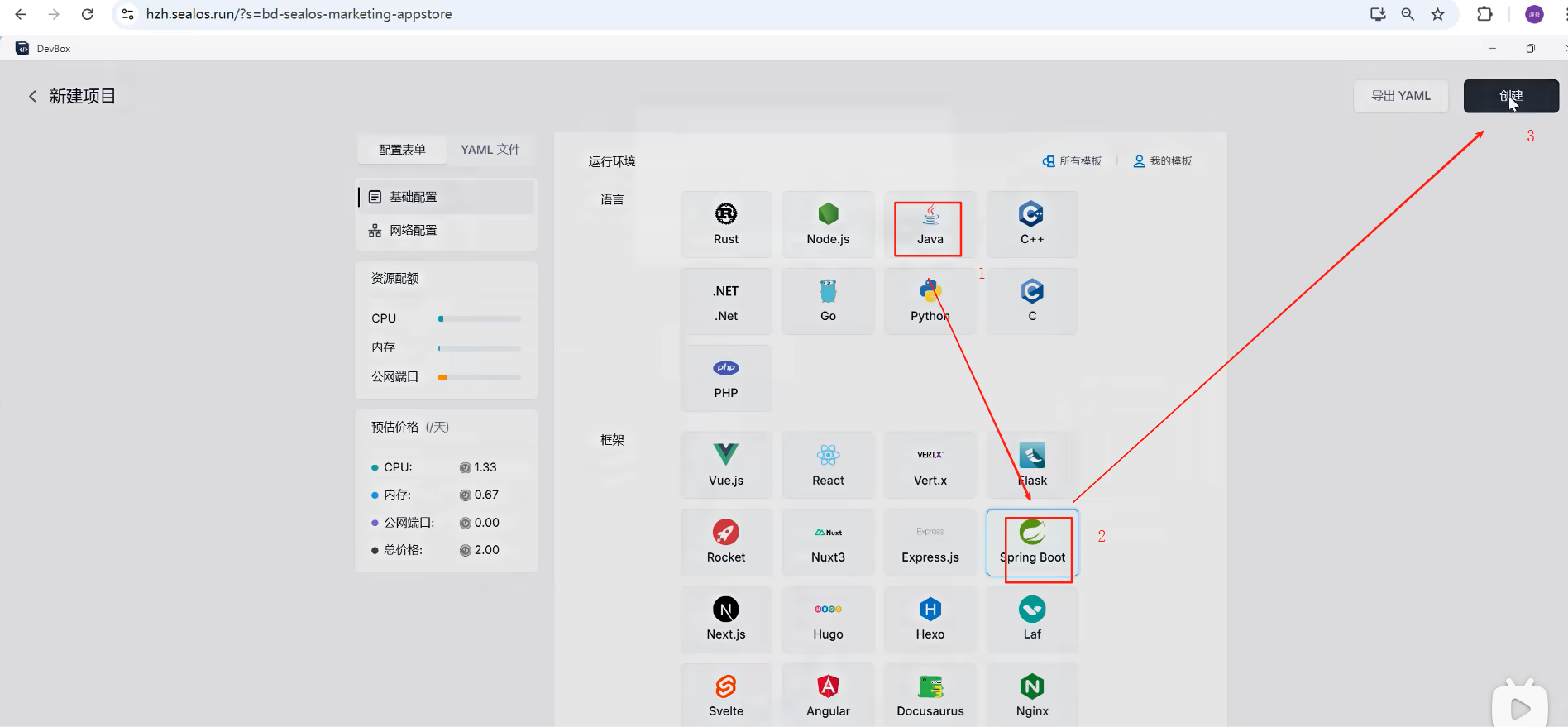View site information icon in address bar
The image size is (1568, 727).
127,14
